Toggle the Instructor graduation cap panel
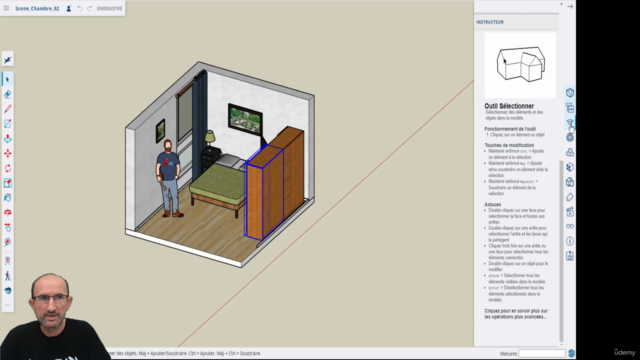 pyautogui.click(x=570, y=123)
